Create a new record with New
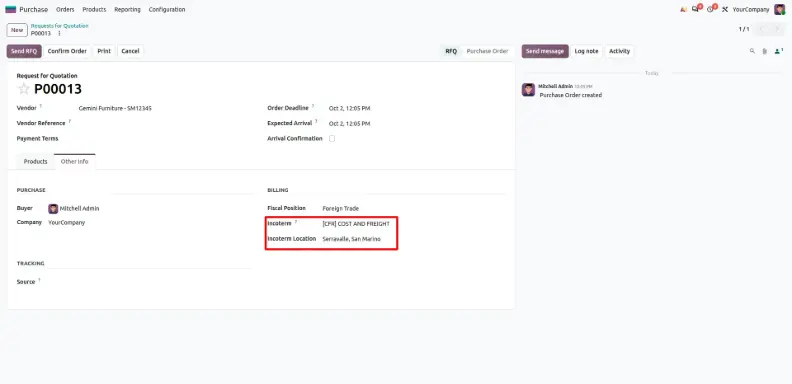 pyautogui.click(x=17, y=30)
